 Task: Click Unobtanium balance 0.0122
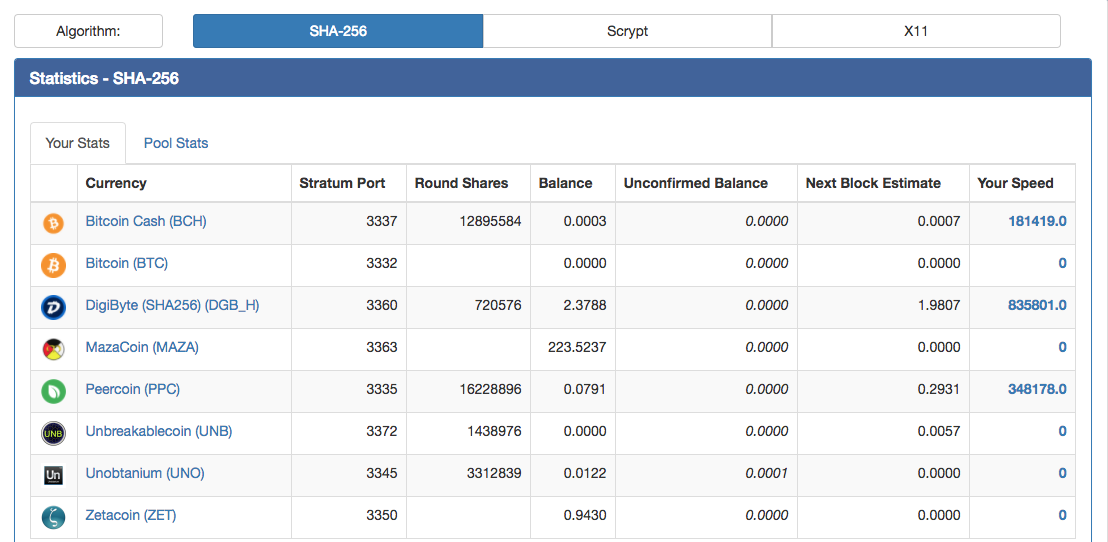click(x=585, y=473)
